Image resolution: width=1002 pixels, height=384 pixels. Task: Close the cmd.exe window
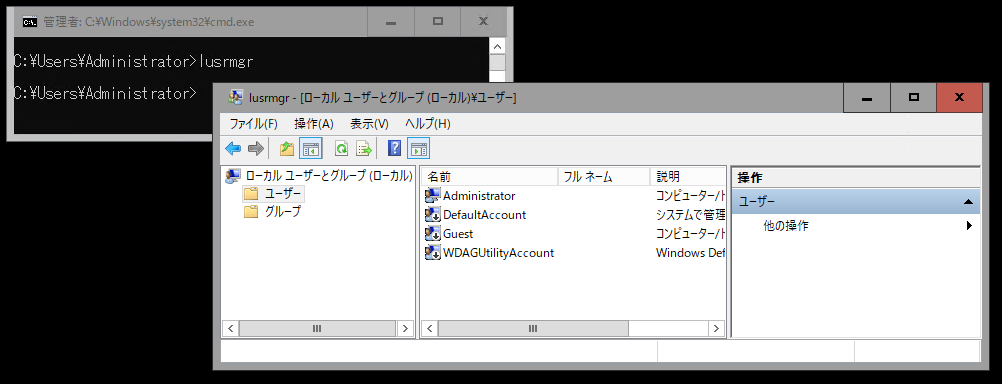(484, 22)
